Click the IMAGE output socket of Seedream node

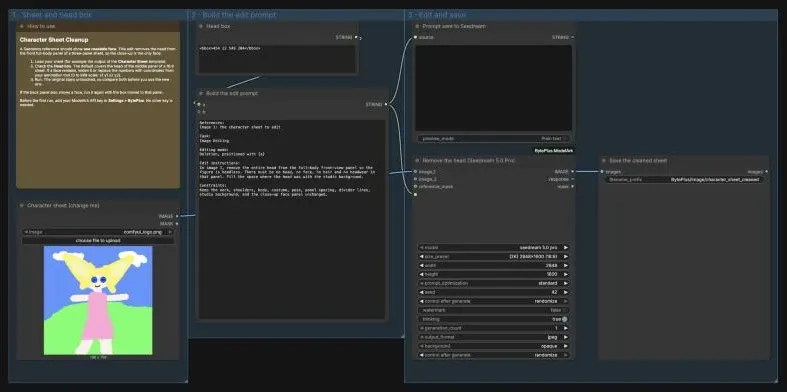[x=572, y=172]
